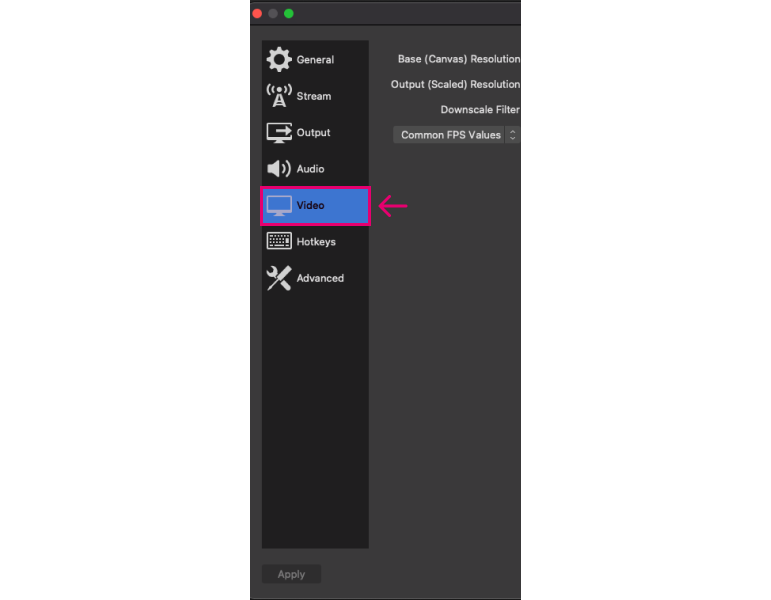Click the Output monitor-arrow icon
This screenshot has height=600, width=771.
point(279,133)
